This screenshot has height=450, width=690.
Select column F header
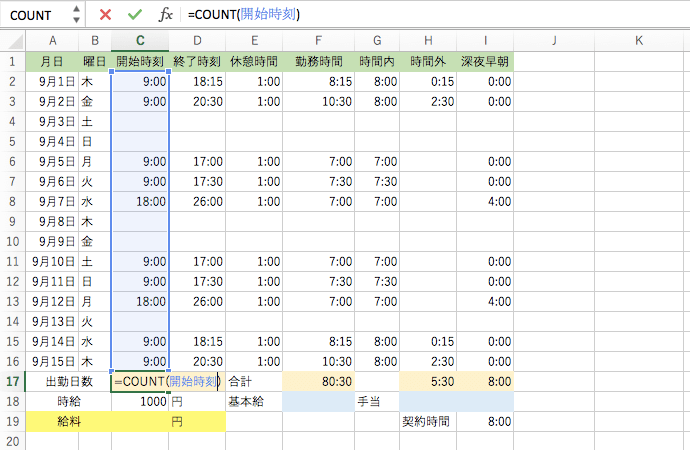pos(319,41)
